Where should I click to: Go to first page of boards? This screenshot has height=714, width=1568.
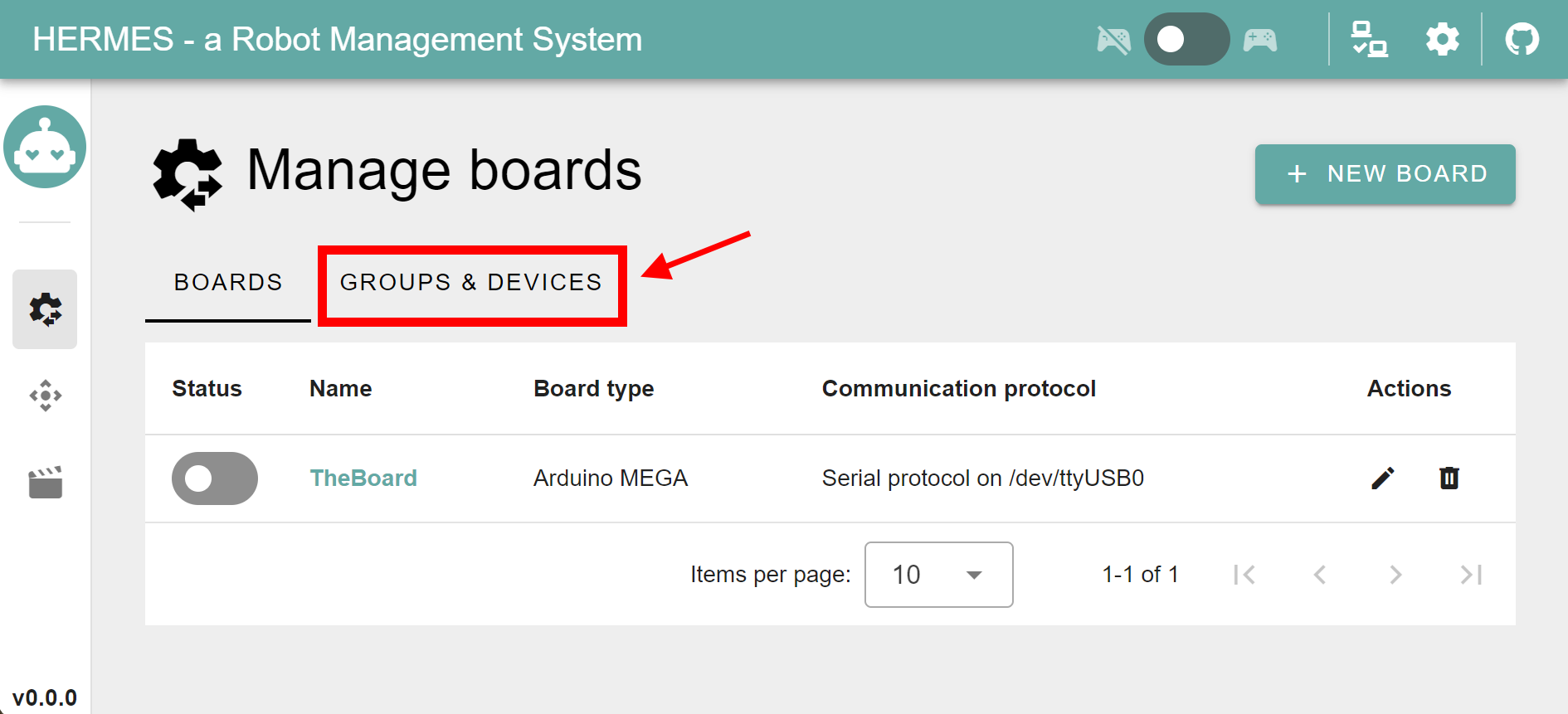point(1244,575)
